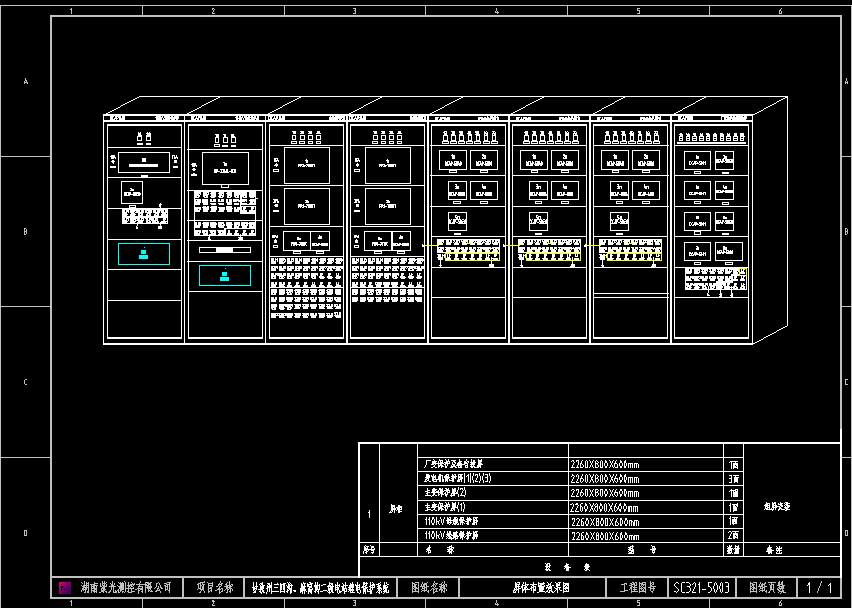Click top row dimension 2260X800X600mm
852x608 pixels.
pos(605,464)
